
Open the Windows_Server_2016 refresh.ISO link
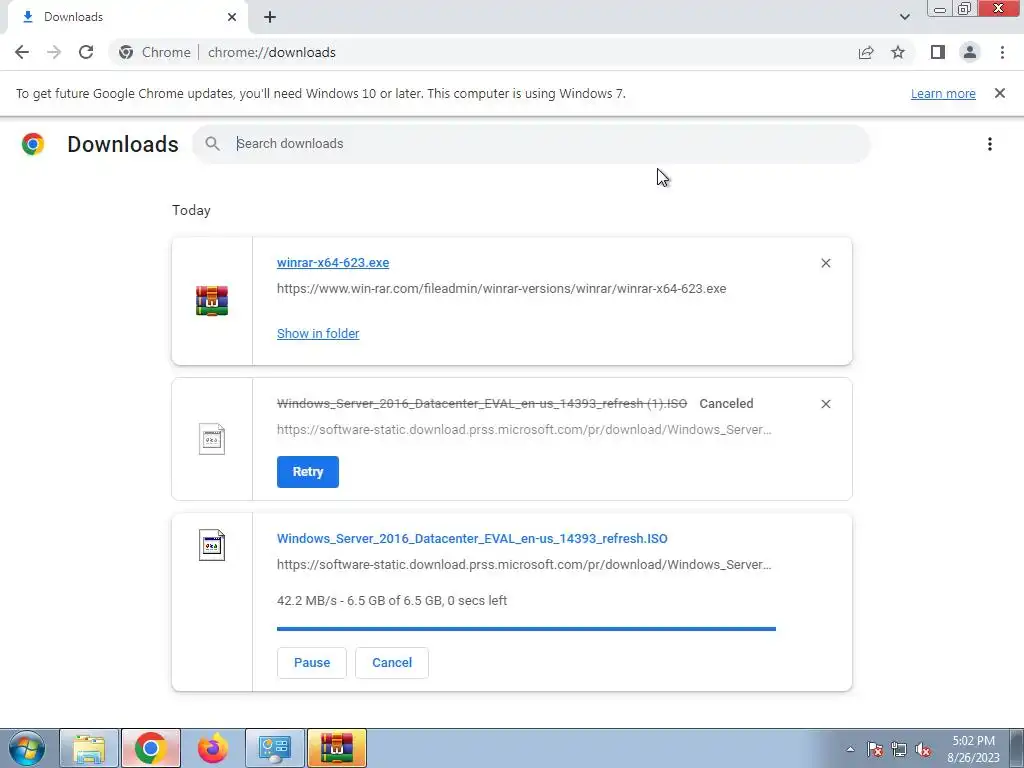(x=472, y=539)
